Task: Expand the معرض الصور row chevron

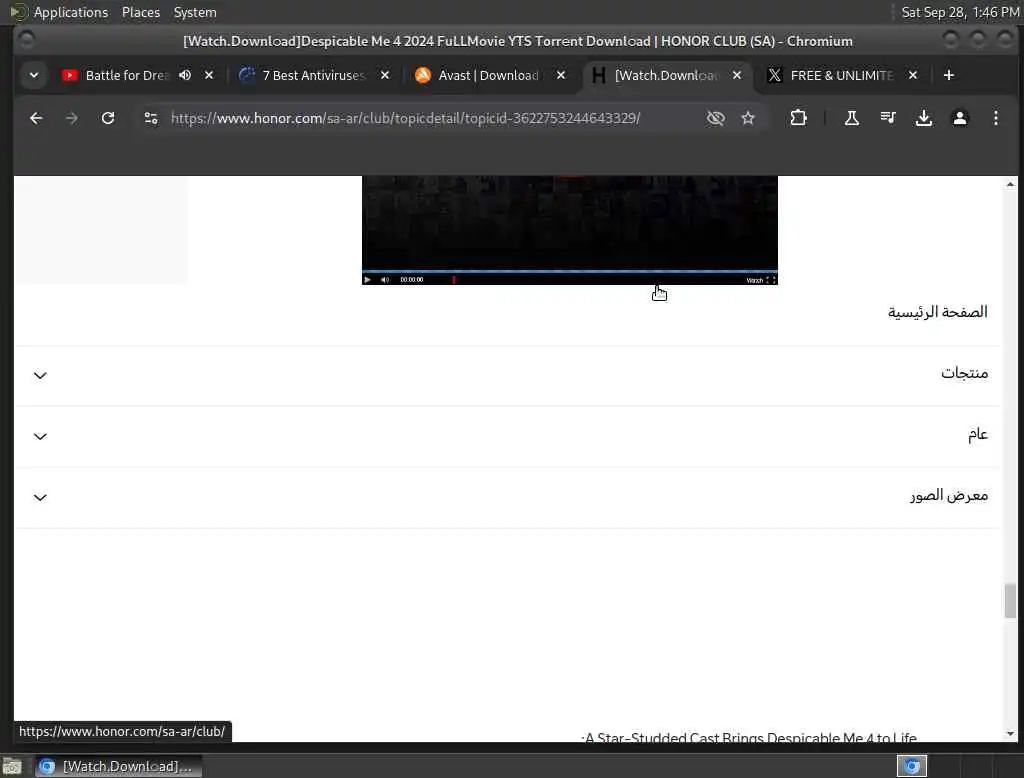Action: (x=40, y=498)
